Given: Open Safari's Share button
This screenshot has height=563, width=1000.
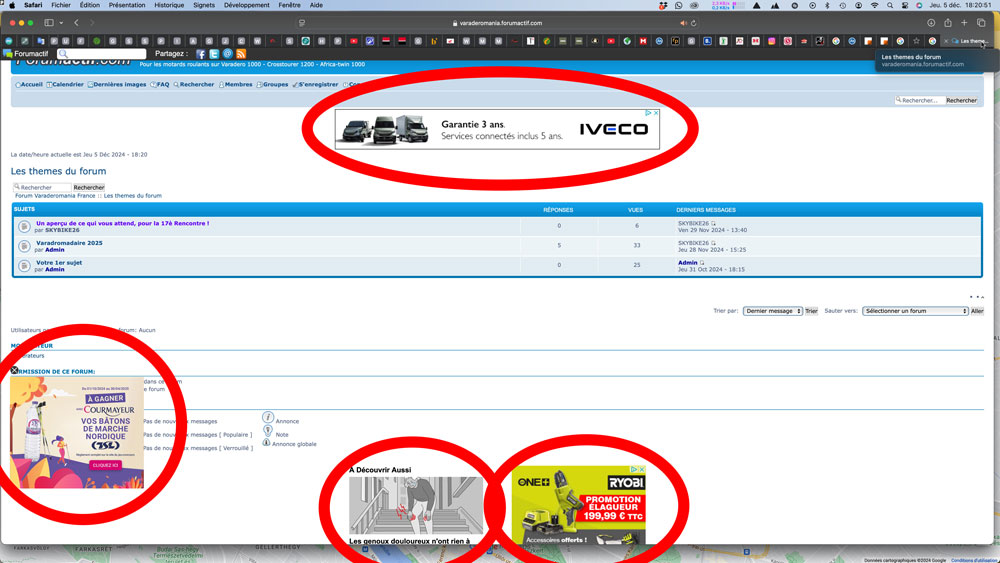Looking at the screenshot, I should (x=947, y=22).
